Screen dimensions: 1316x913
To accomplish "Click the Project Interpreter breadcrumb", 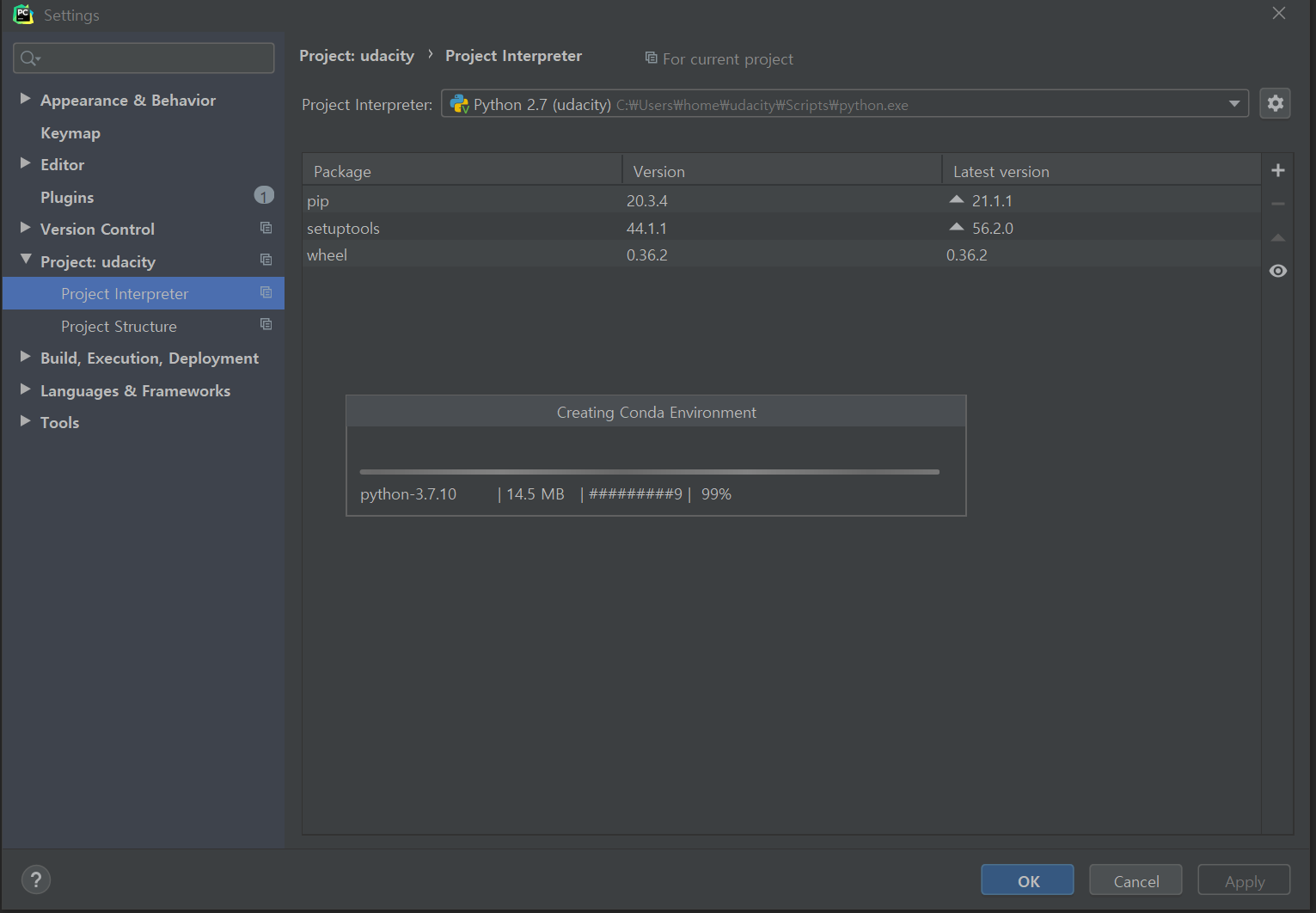I will click(x=513, y=56).
